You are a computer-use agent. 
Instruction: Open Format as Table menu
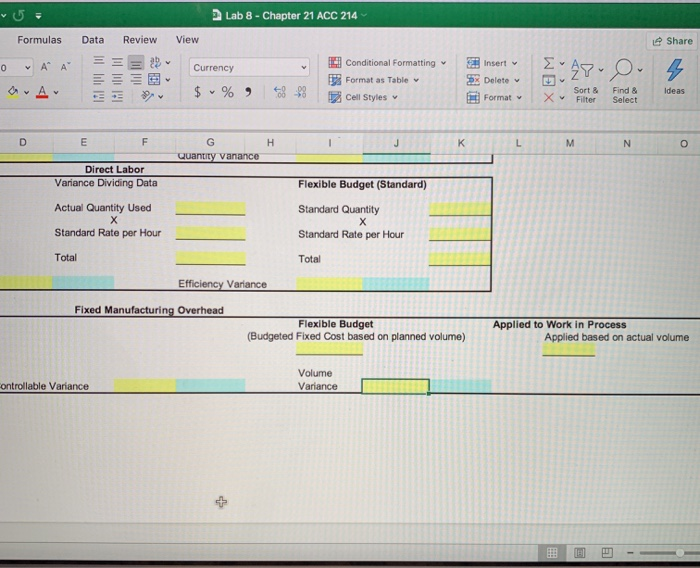tap(374, 80)
